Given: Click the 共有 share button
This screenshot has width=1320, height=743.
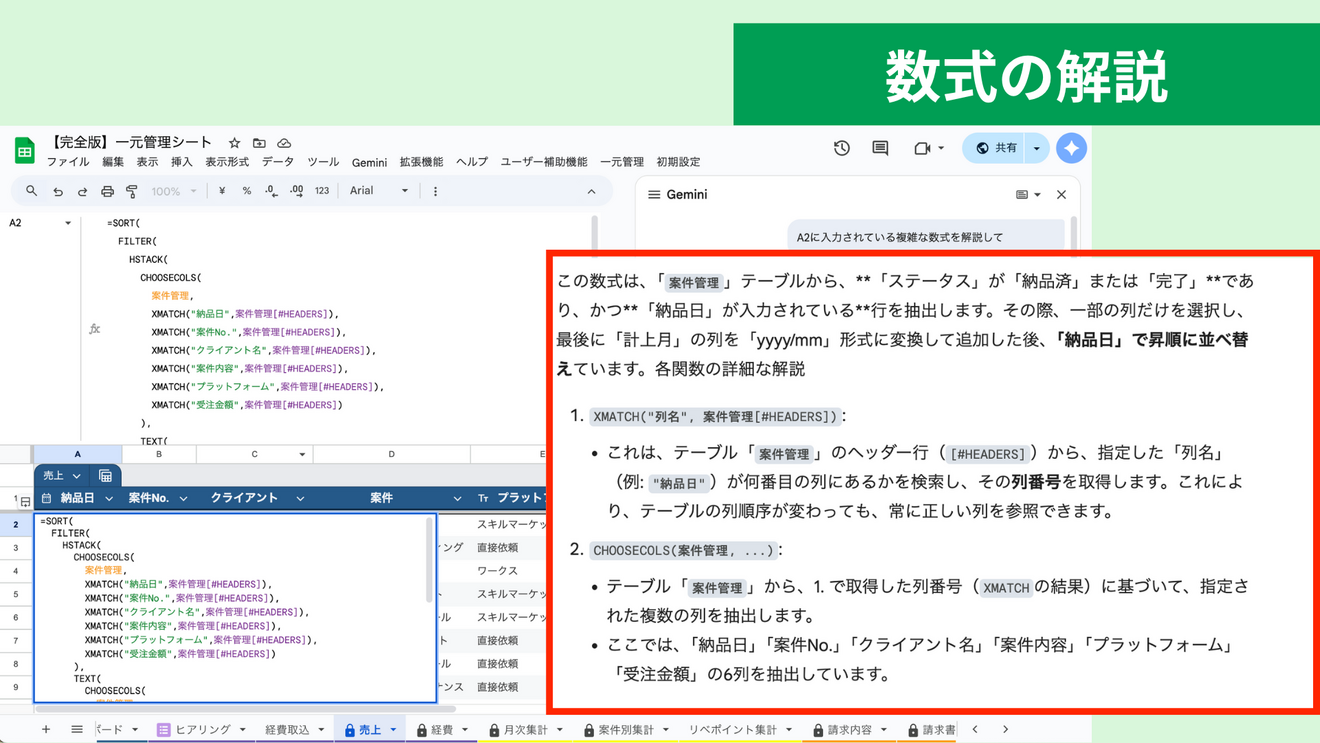Looking at the screenshot, I should tap(996, 148).
